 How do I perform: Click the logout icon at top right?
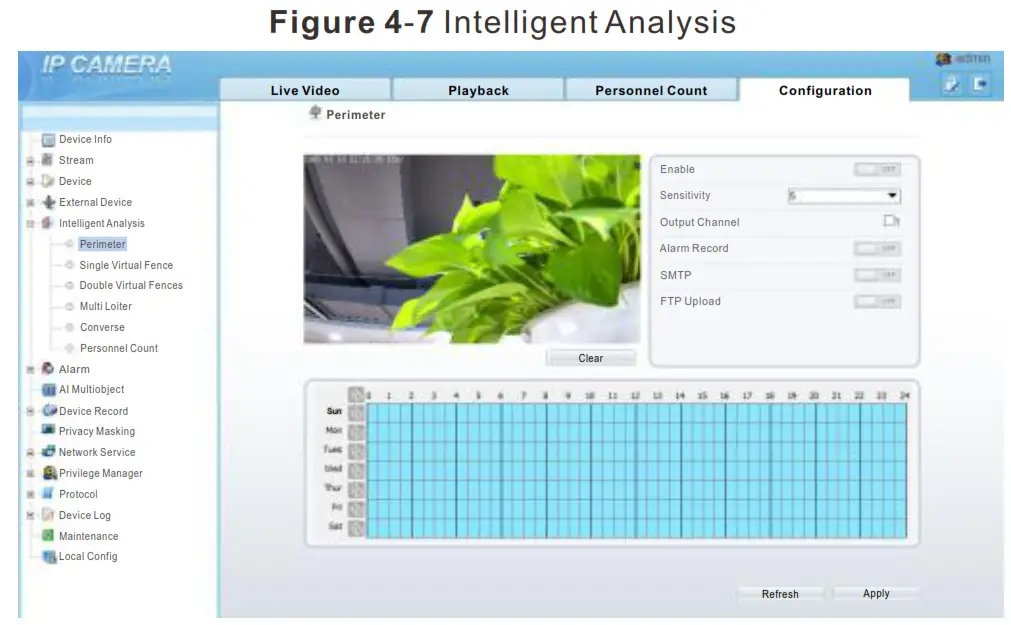tap(980, 83)
